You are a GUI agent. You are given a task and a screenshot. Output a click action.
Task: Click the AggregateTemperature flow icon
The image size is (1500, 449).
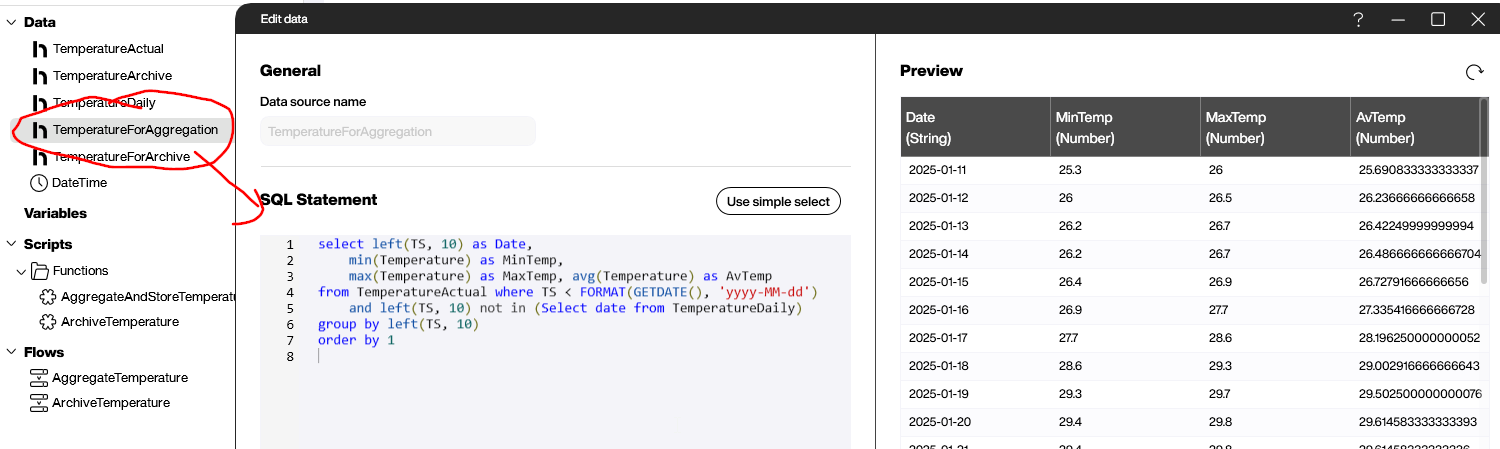[x=39, y=378]
